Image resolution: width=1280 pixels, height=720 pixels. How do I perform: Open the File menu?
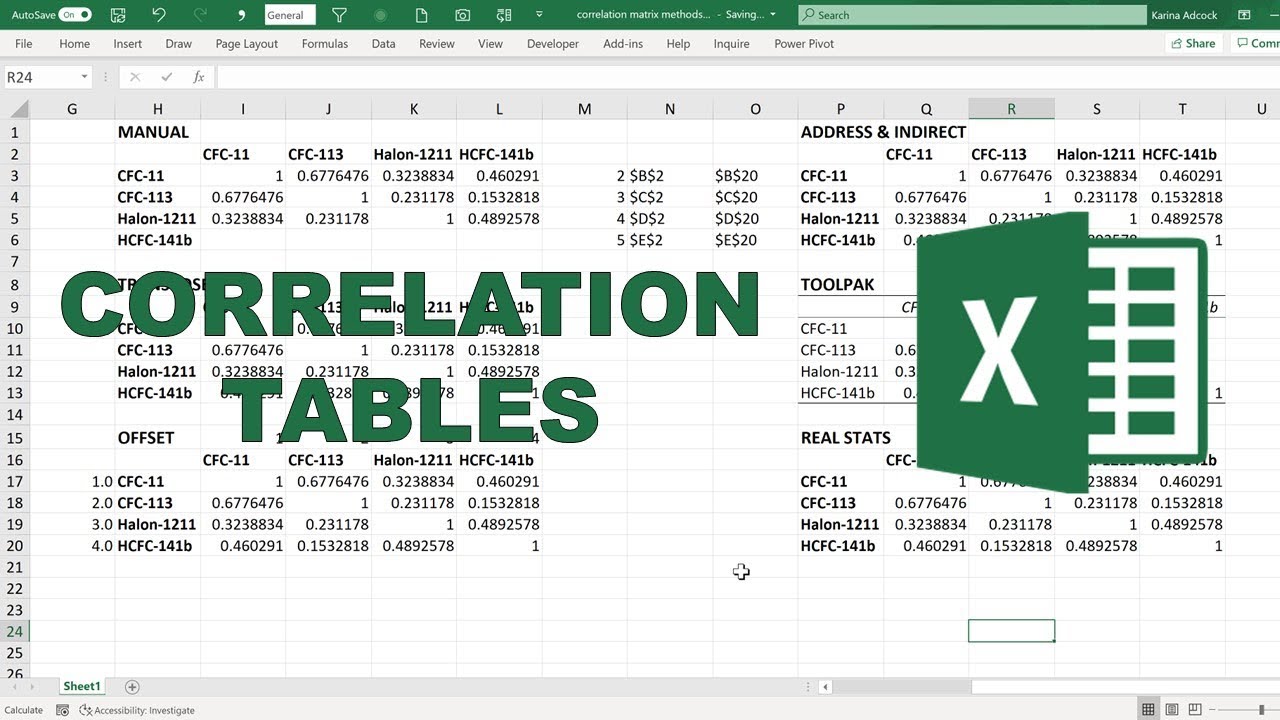pyautogui.click(x=24, y=44)
